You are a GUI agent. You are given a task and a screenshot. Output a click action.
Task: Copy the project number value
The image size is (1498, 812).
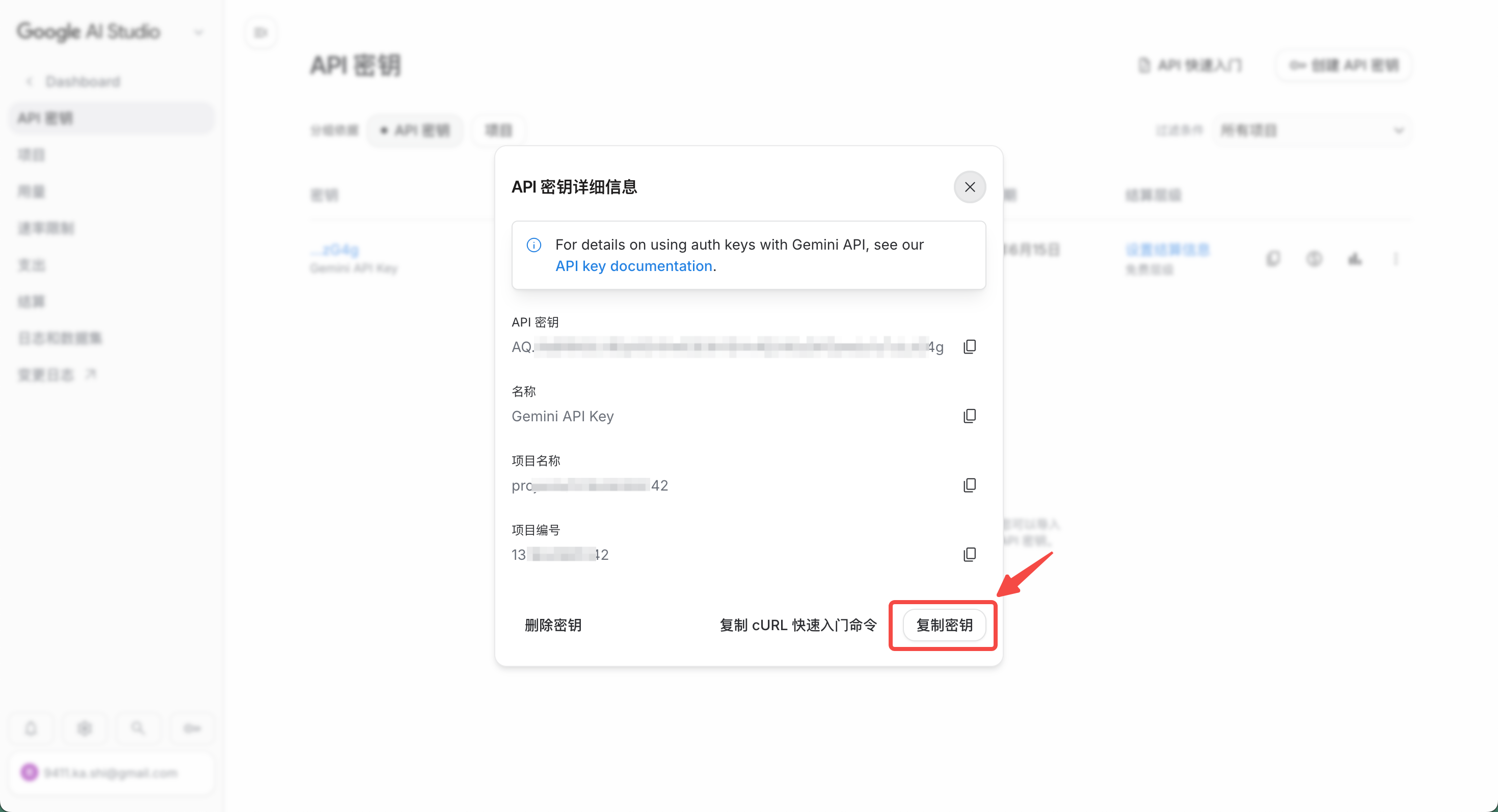970,555
